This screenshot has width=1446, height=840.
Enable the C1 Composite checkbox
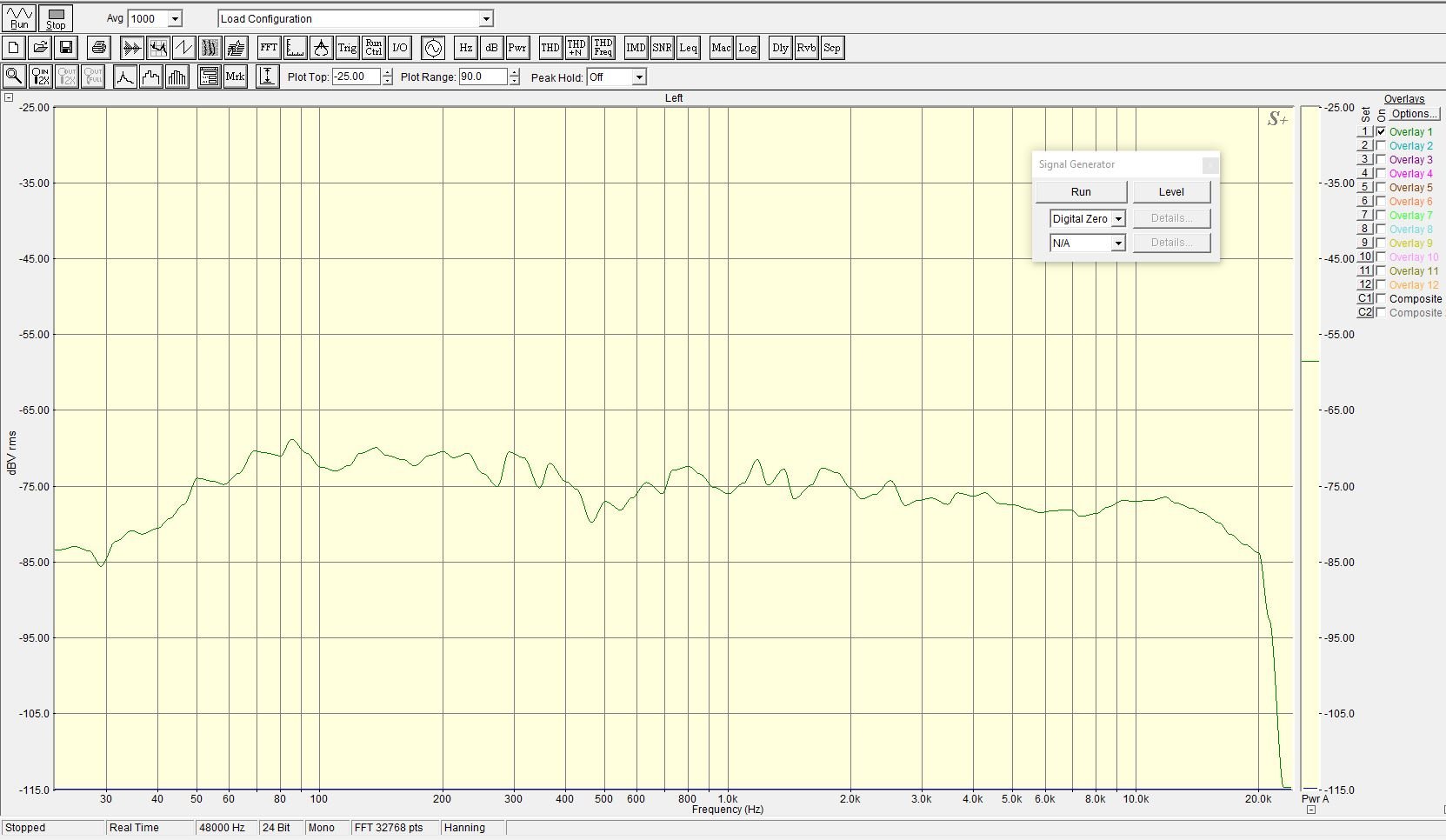[x=1381, y=298]
